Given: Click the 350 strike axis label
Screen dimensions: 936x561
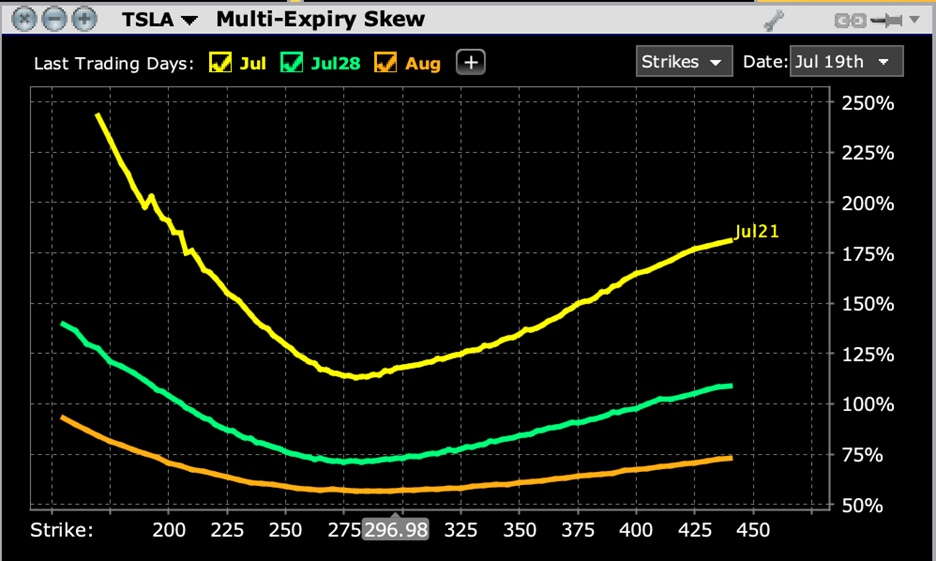Looking at the screenshot, I should pyautogui.click(x=519, y=530).
